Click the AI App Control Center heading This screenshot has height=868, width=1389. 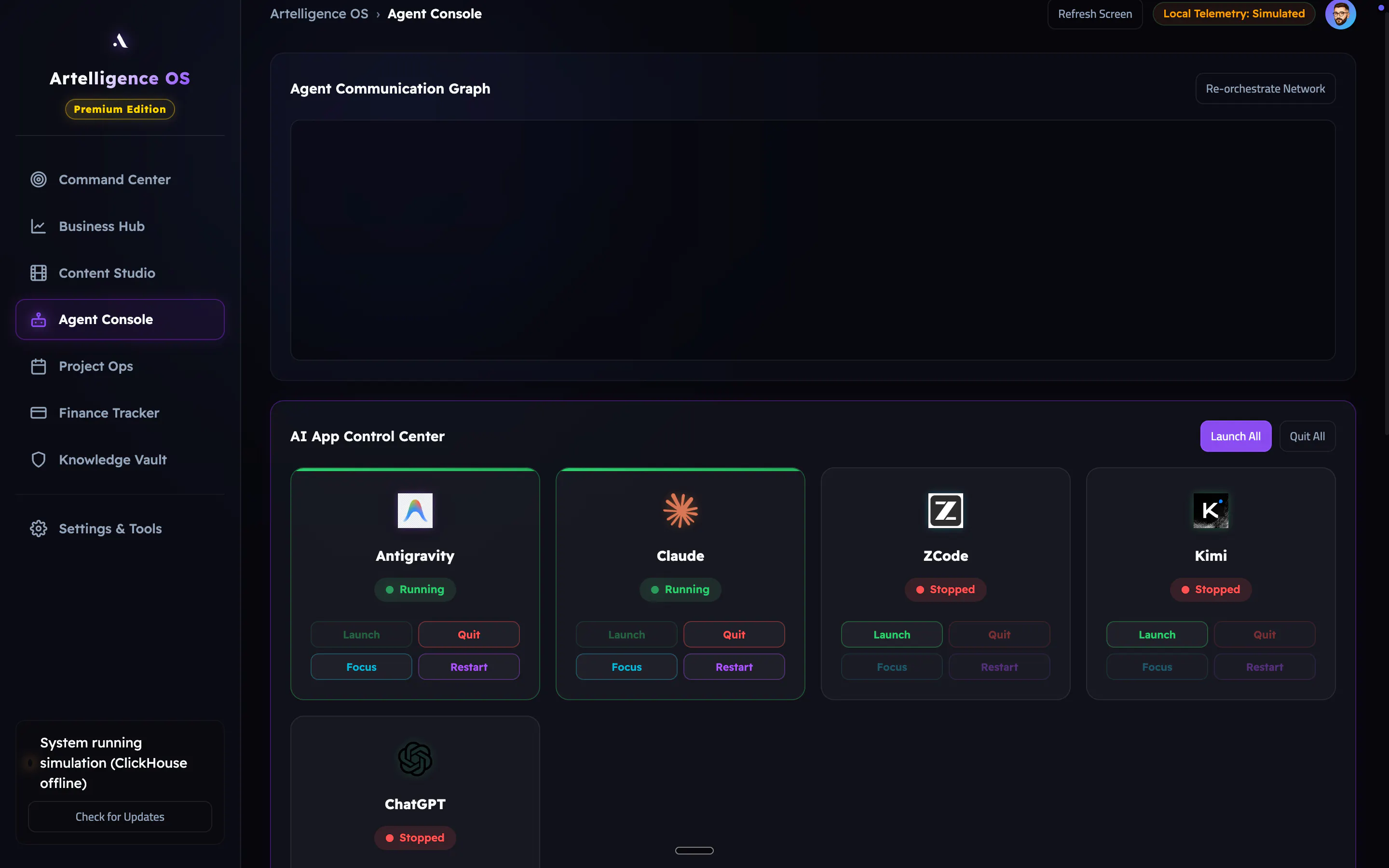pos(368,436)
